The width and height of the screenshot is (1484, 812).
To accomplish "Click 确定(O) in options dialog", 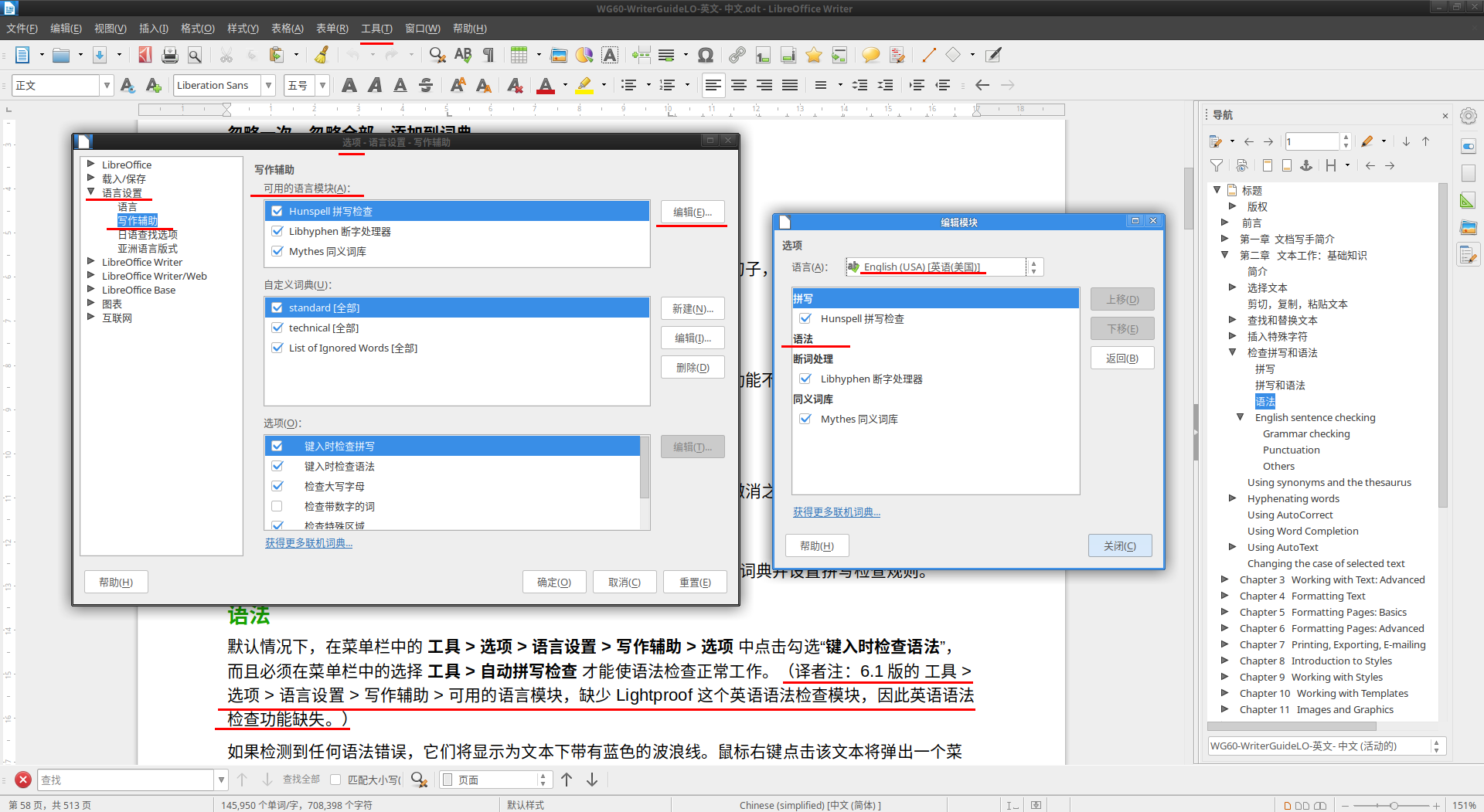I will 554,582.
